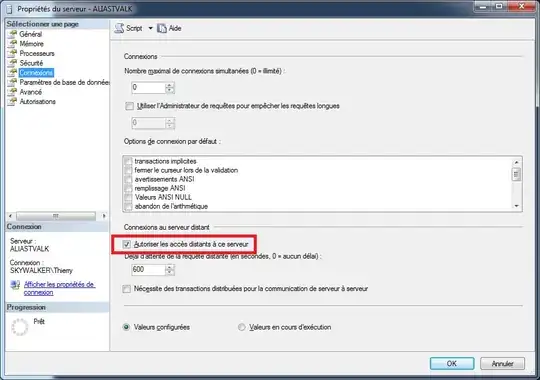Image resolution: width=540 pixels, height=380 pixels.
Task: Select Sécurité in the page list
Action: pyautogui.click(x=31, y=63)
